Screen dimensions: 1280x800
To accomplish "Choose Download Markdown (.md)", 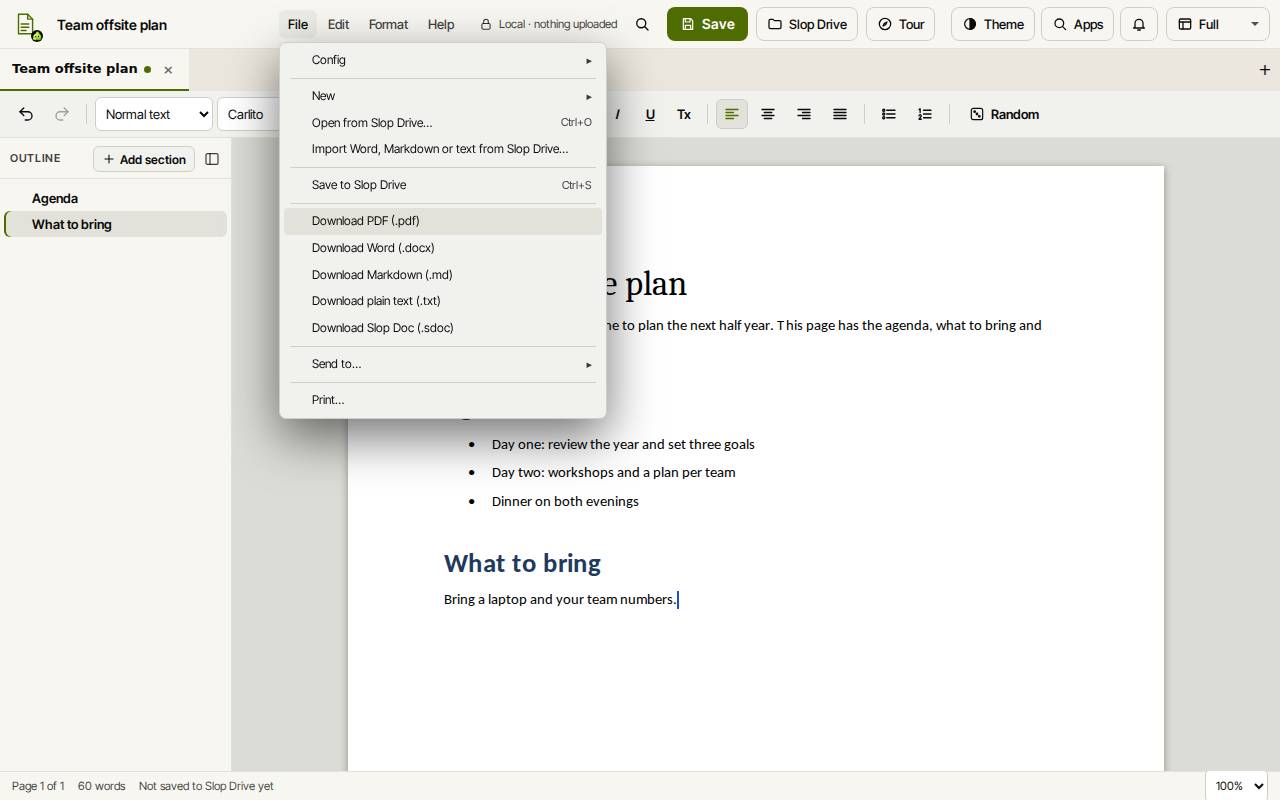I will tap(443, 275).
